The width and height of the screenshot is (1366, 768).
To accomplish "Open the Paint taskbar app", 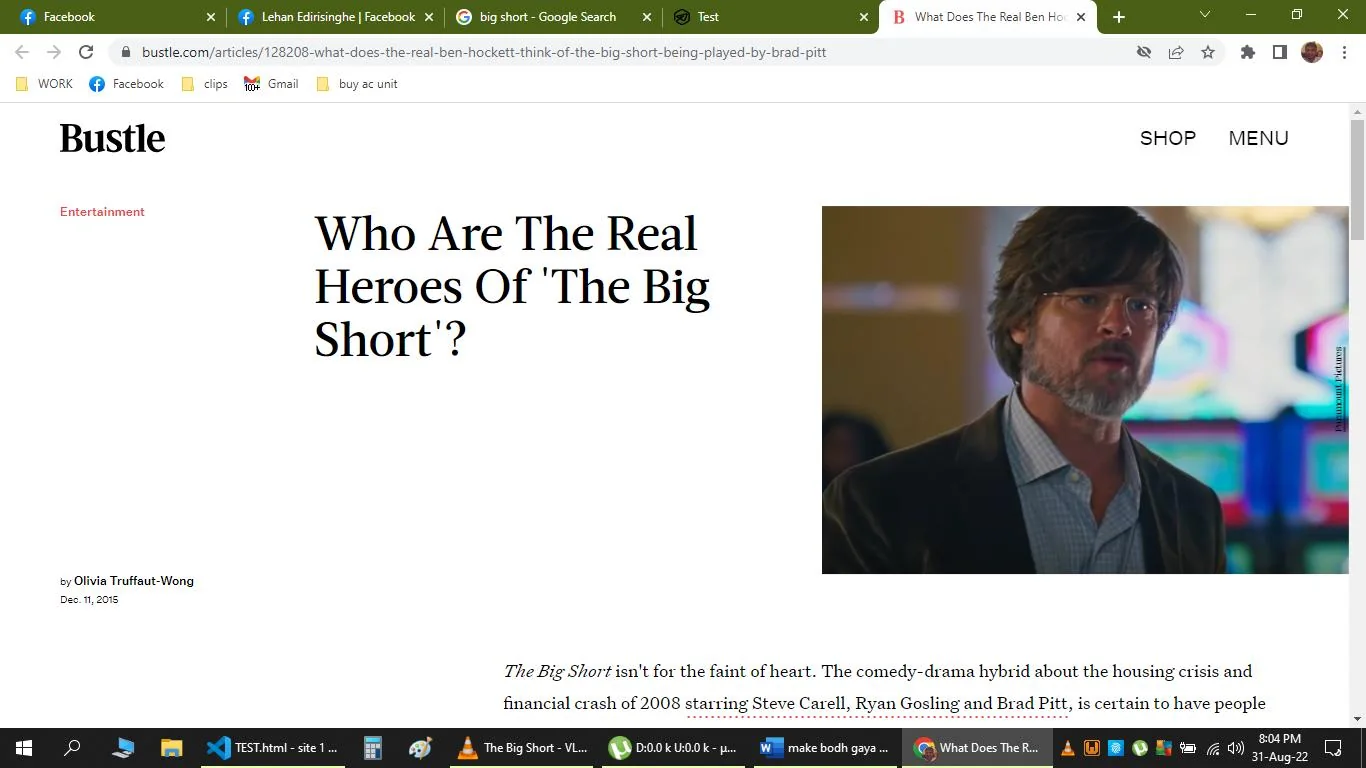I will (x=421, y=748).
